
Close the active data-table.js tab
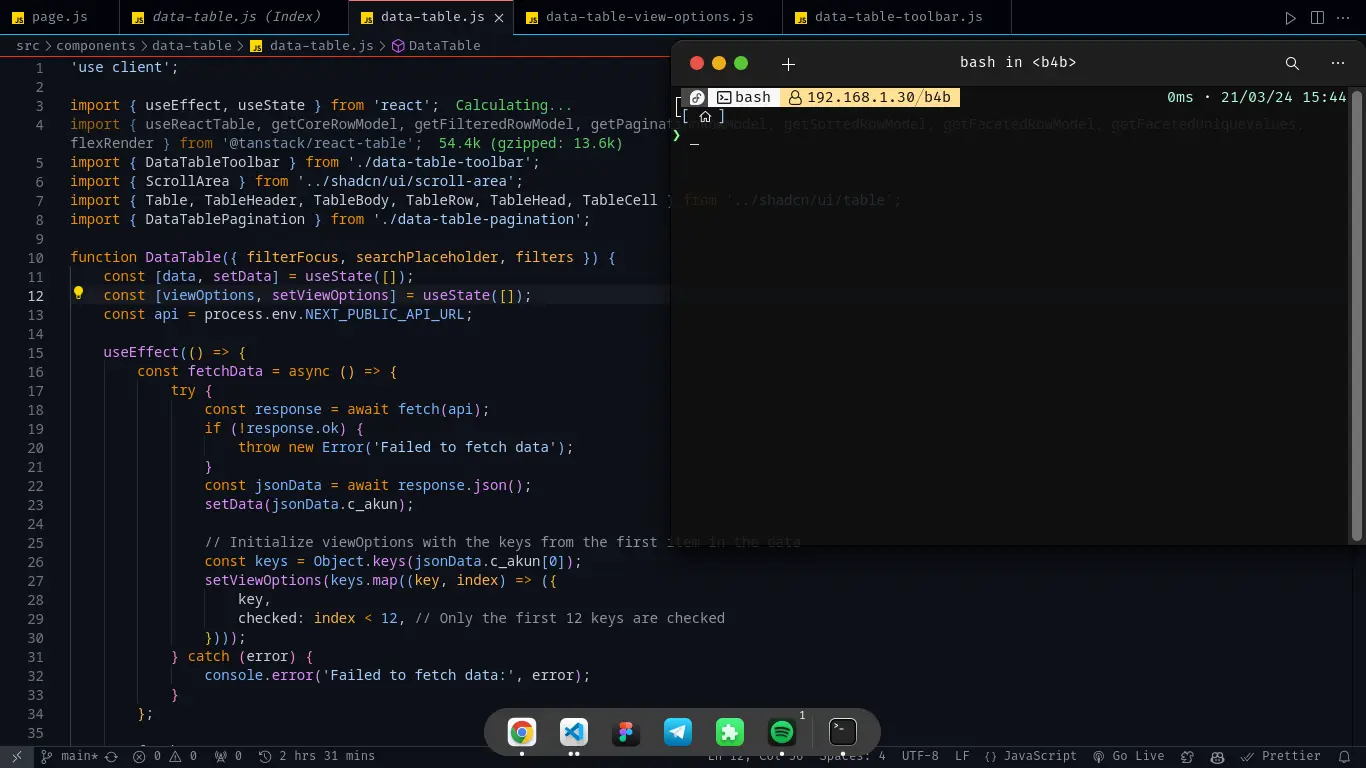tap(499, 18)
